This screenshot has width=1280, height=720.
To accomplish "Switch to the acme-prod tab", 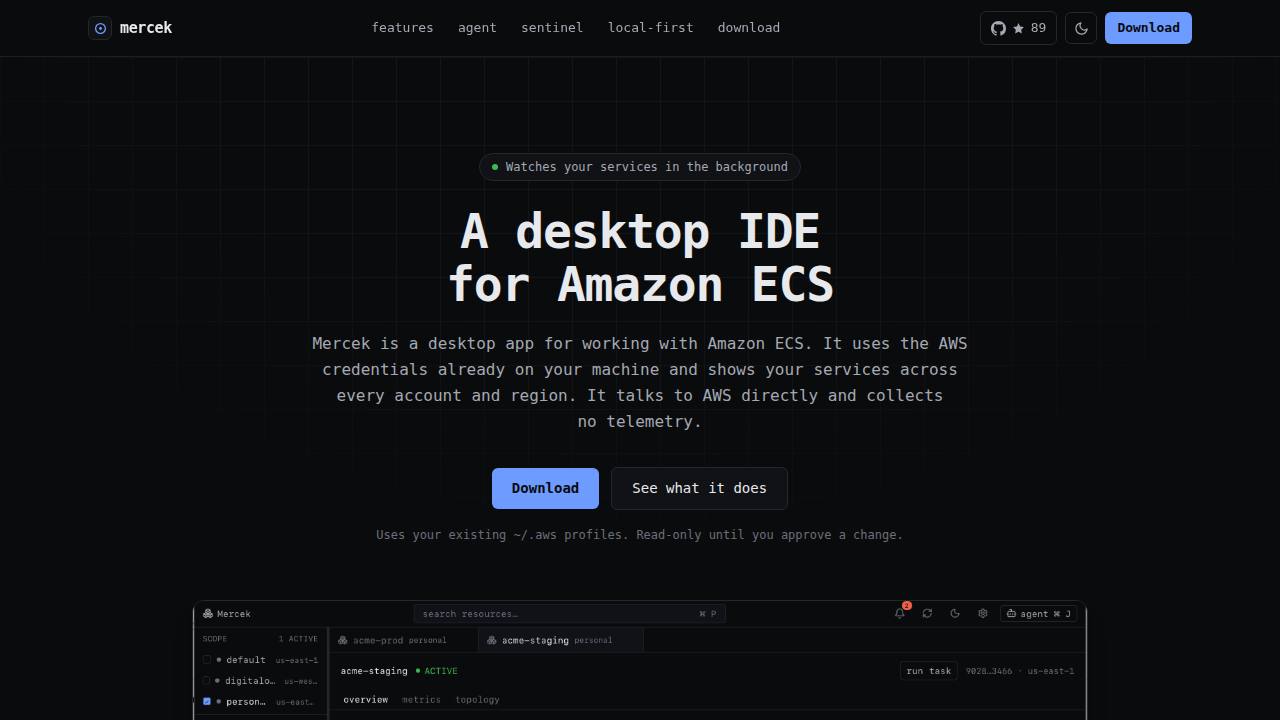I will point(404,640).
